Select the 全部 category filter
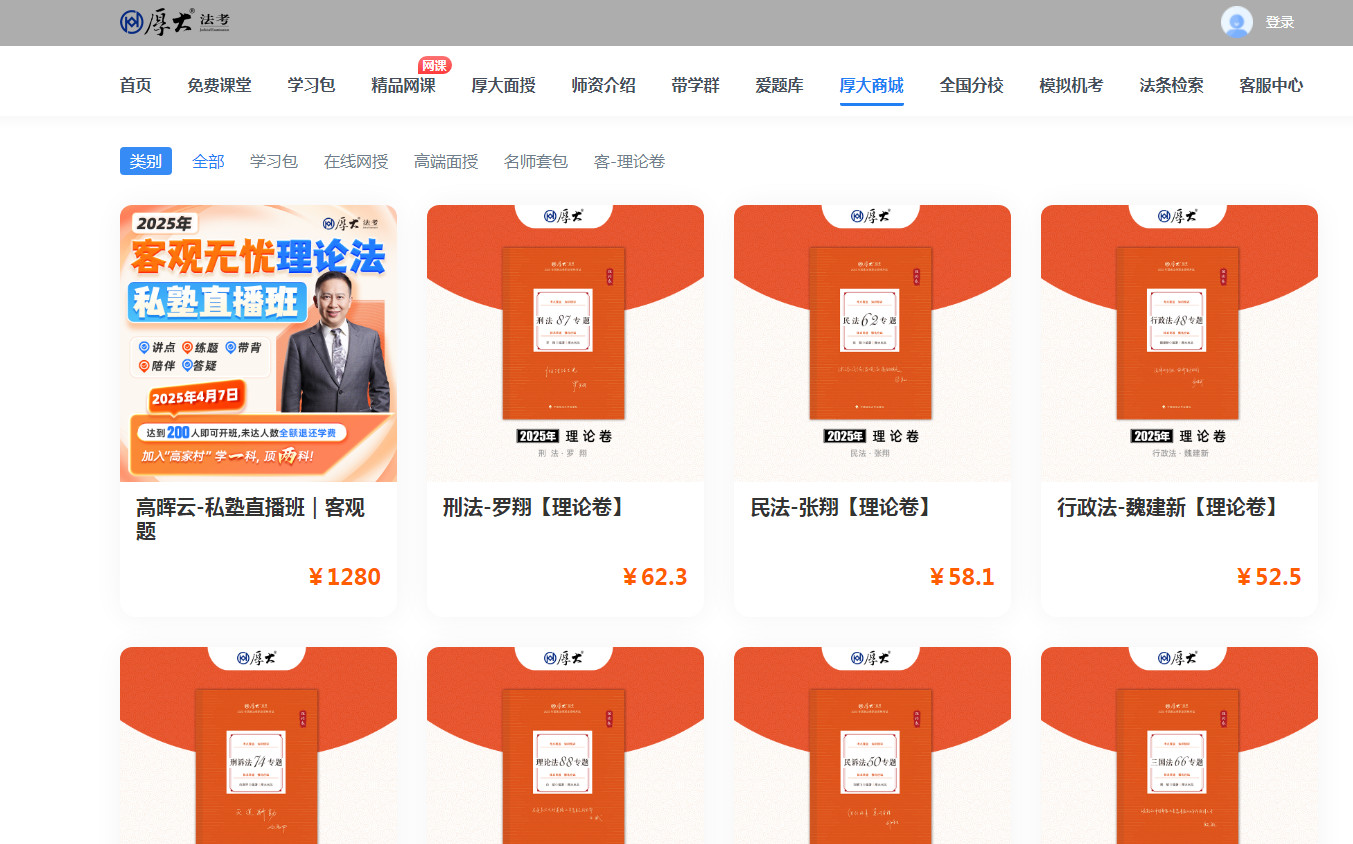 (x=208, y=161)
